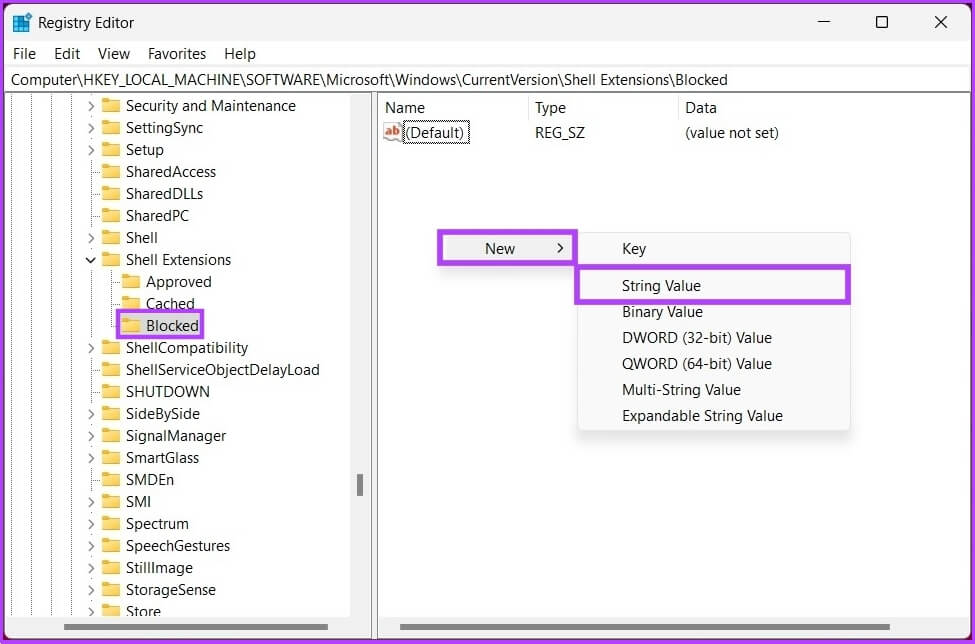The image size is (975, 644).
Task: Expand the Shell tree node
Action: point(91,237)
